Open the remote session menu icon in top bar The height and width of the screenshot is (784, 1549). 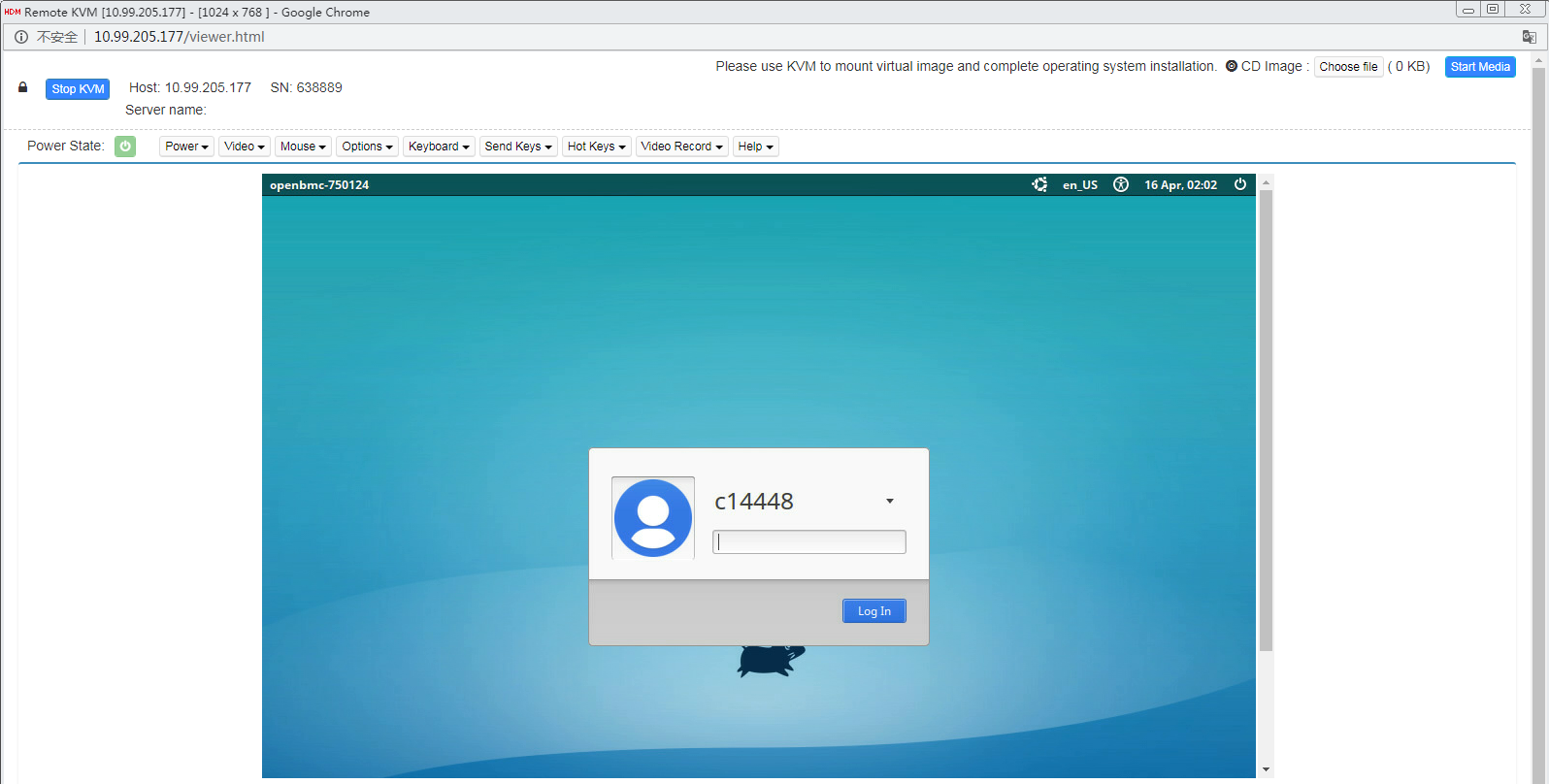point(1039,184)
